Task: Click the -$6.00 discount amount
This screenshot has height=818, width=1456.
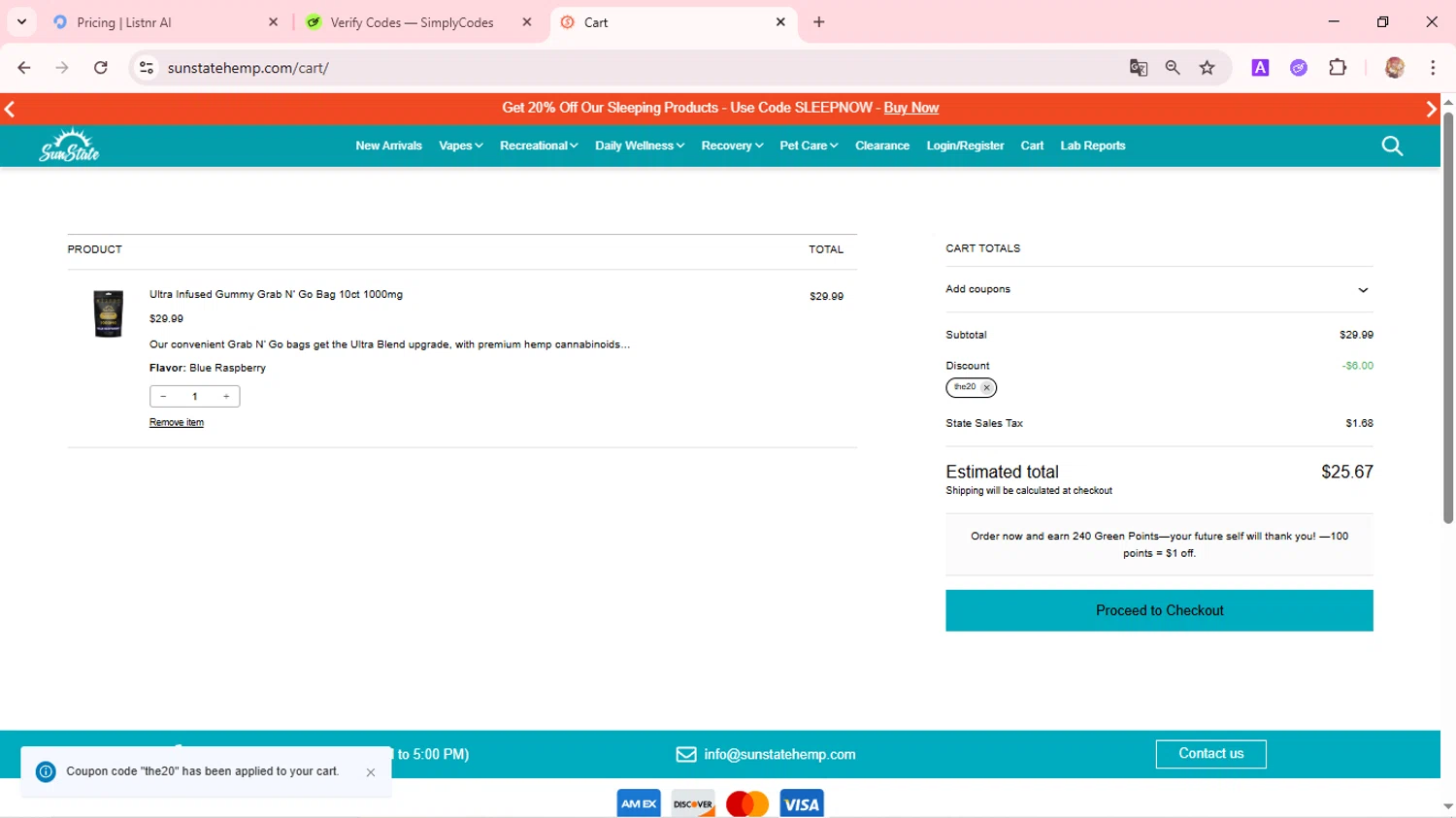Action: point(1358,366)
